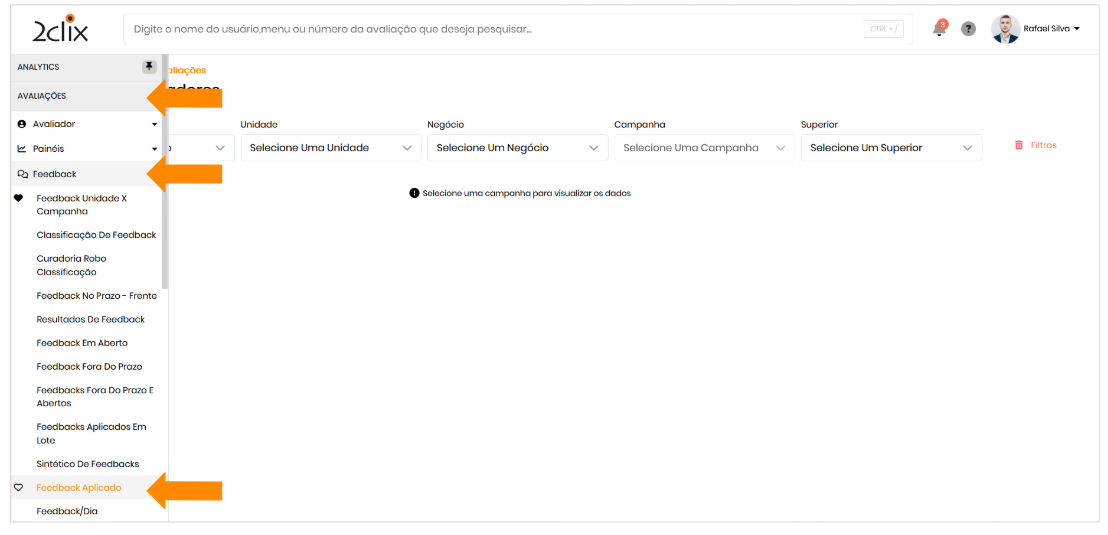The height and width of the screenshot is (535, 1108).
Task: Favorite Feedback Aplicado with the heart outline
Action: point(18,488)
